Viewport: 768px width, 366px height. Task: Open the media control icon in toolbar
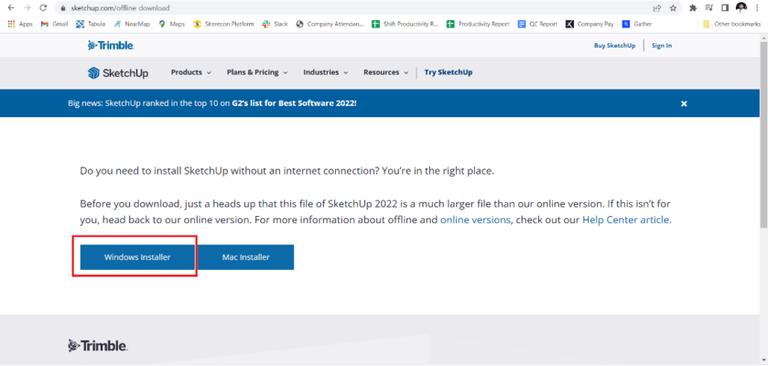[709, 8]
